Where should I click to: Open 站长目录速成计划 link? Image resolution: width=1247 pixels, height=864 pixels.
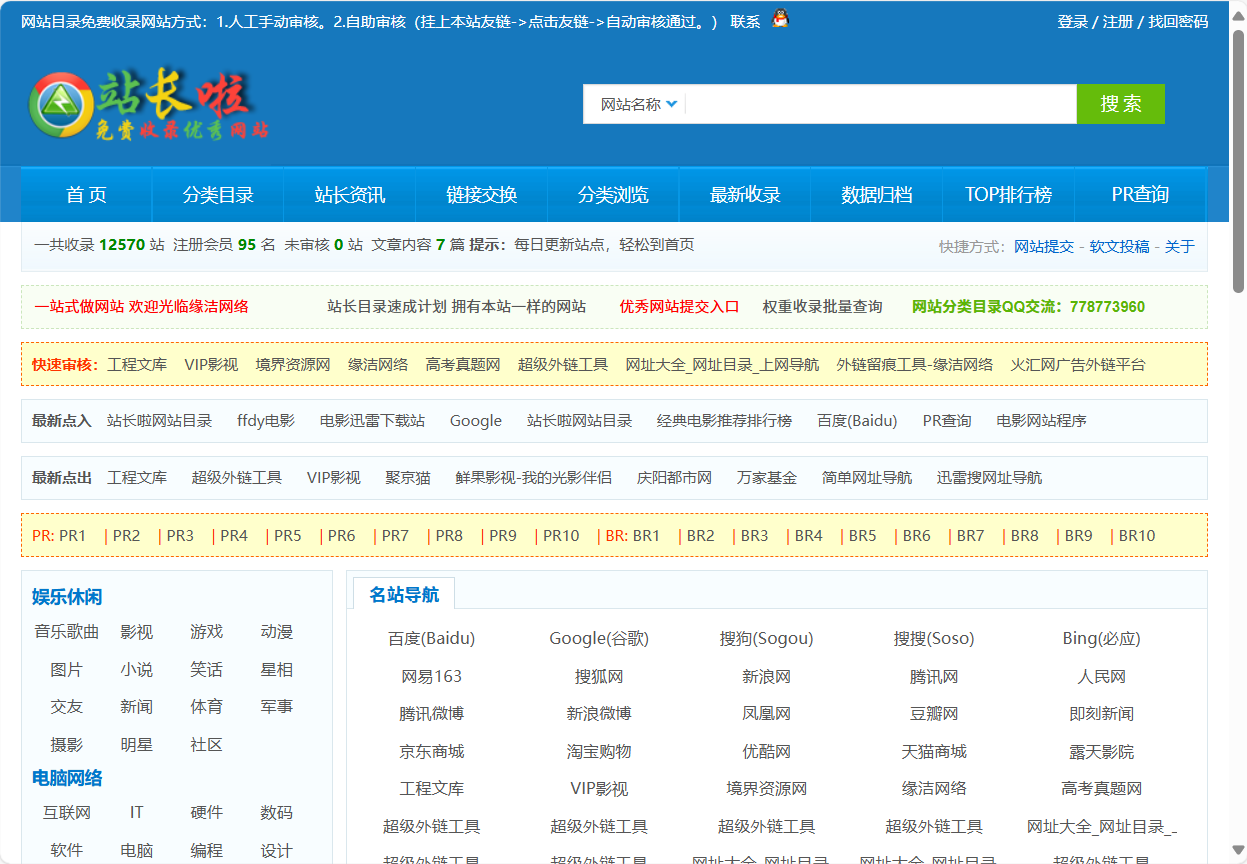[x=456, y=307]
